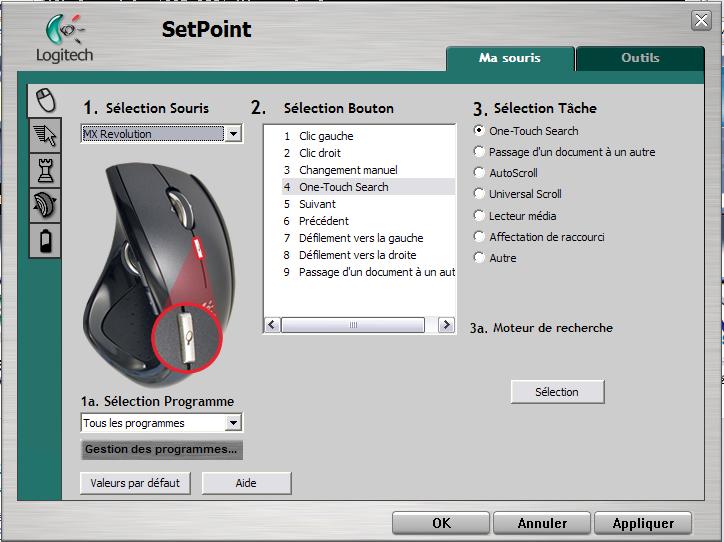Select button 4 One-Touch Search row

point(368,187)
